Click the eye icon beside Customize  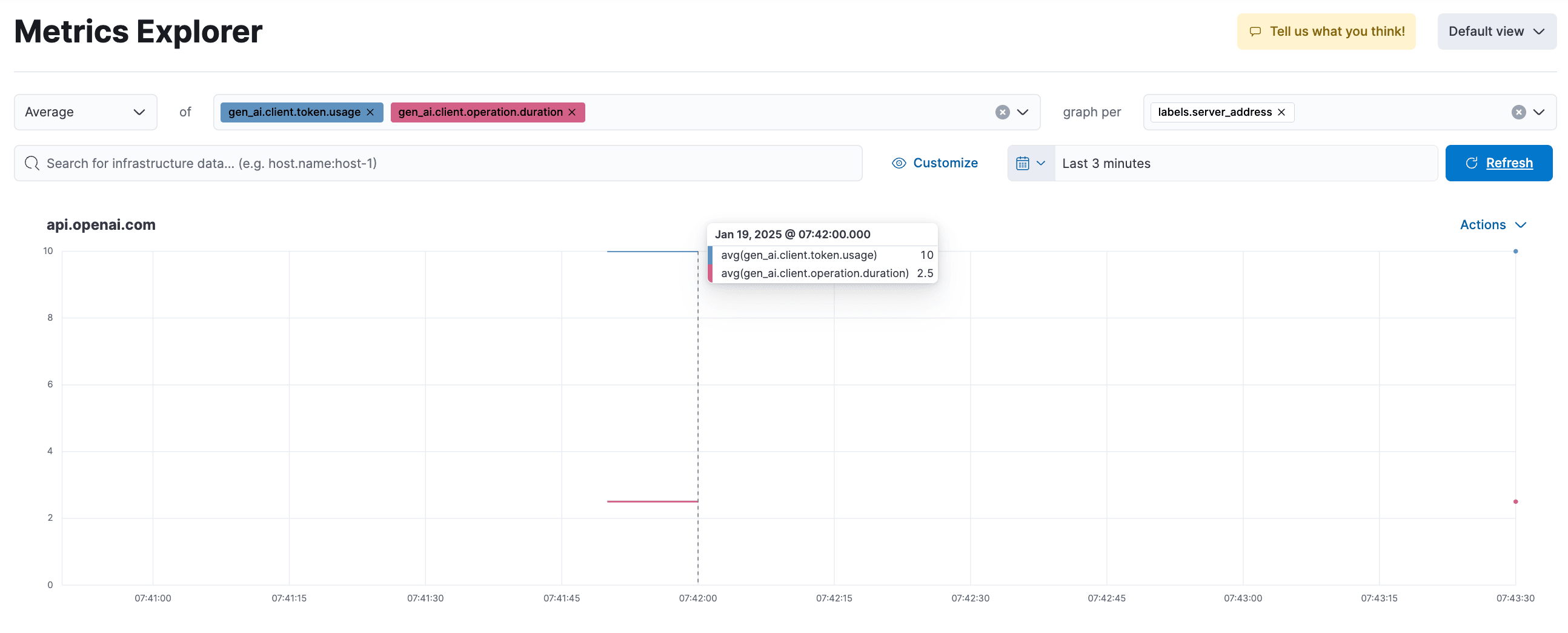(x=899, y=163)
